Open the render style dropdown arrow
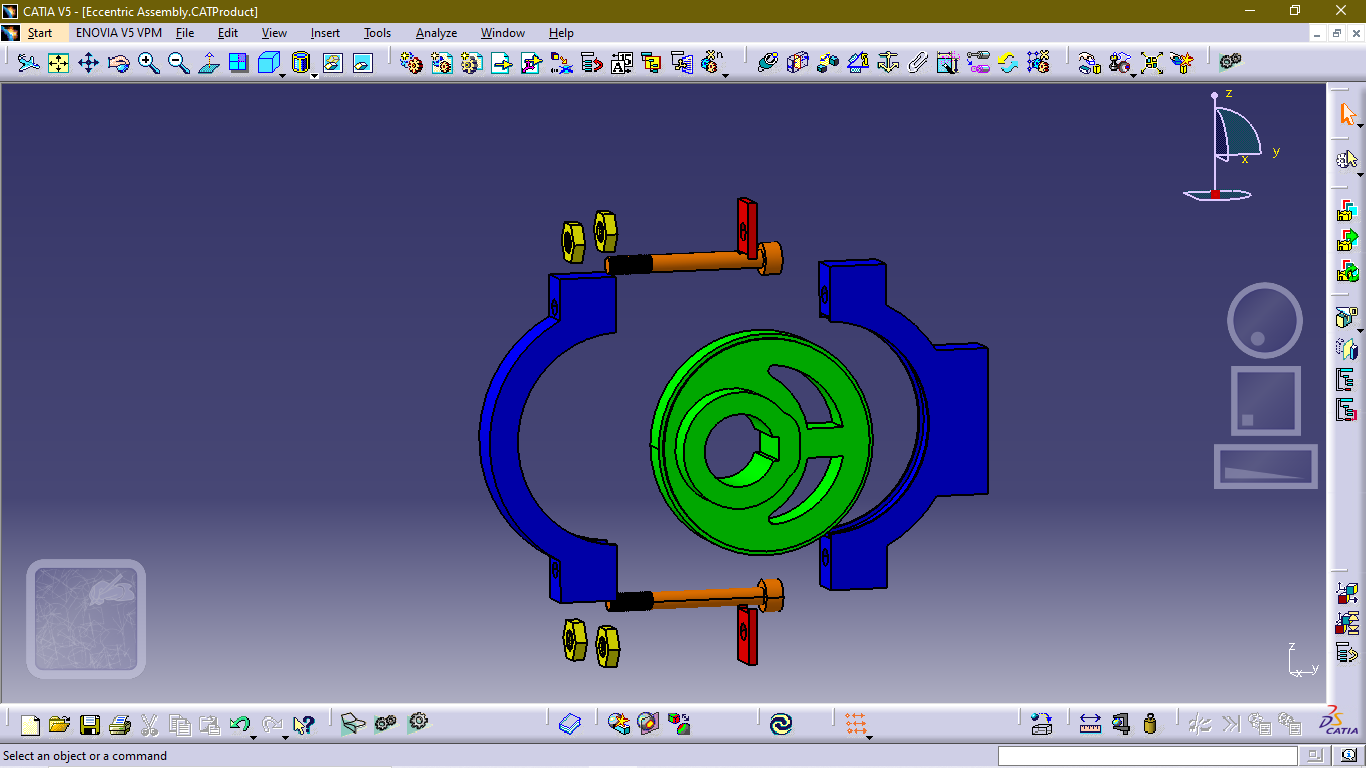1366x768 pixels. click(313, 74)
